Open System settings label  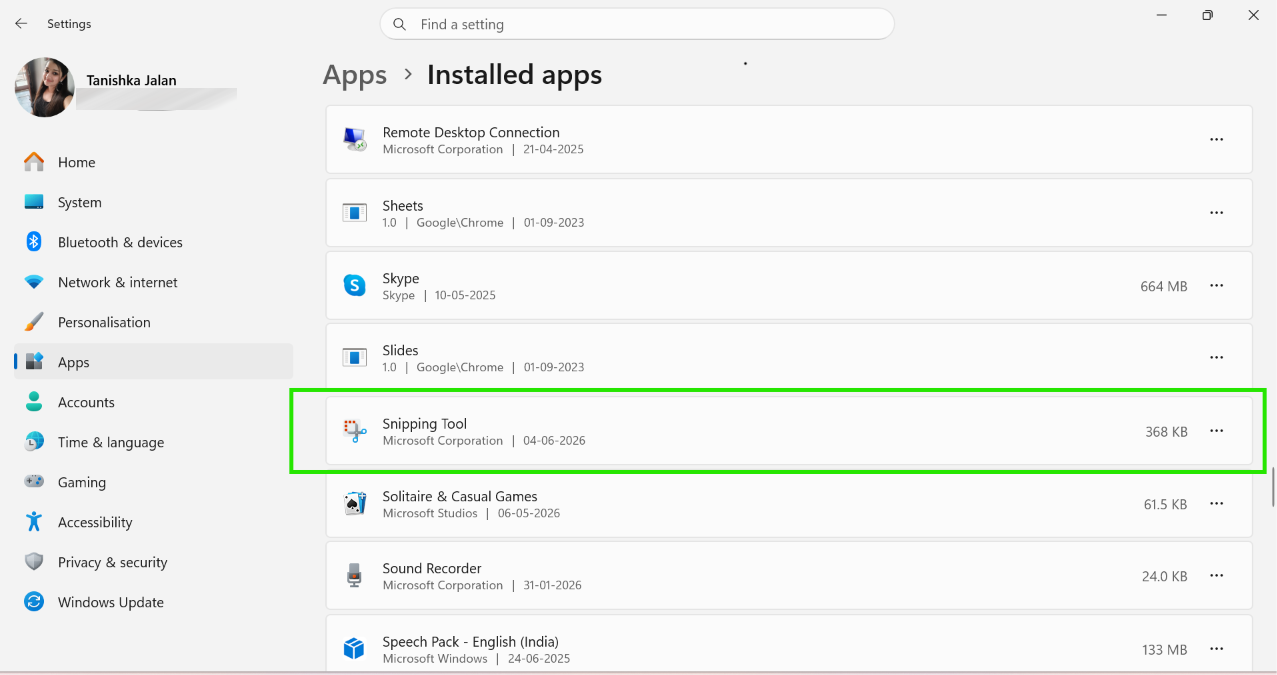(x=80, y=202)
